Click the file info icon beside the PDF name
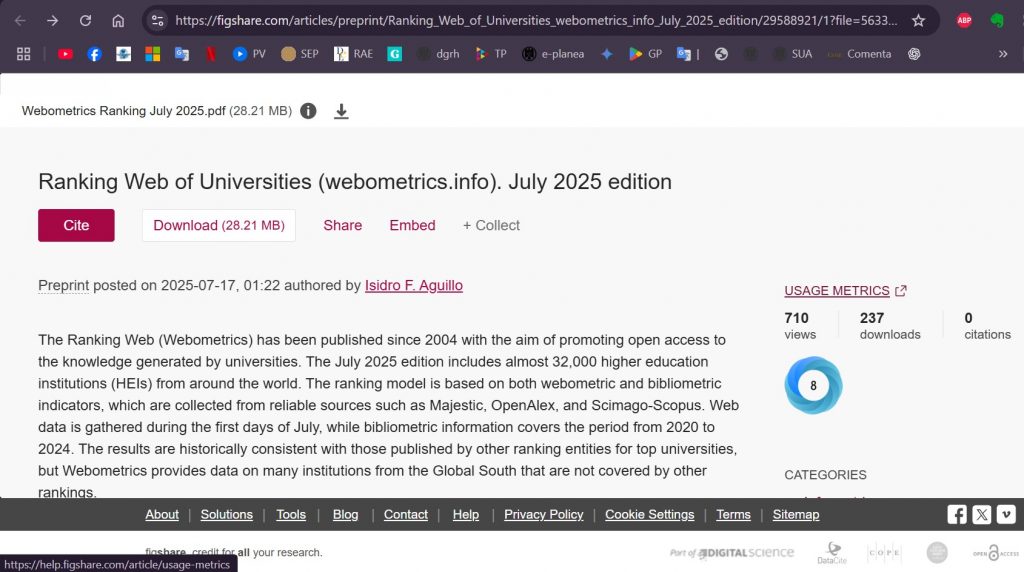The image size is (1024, 572). point(308,111)
